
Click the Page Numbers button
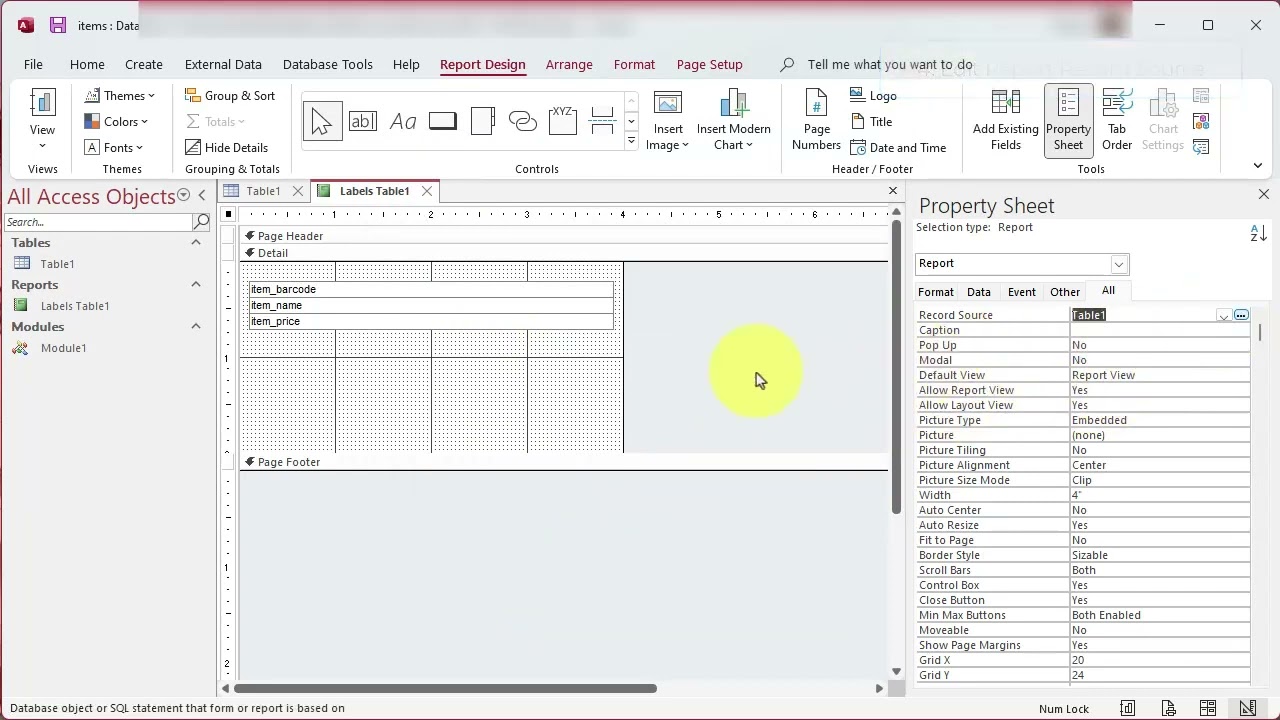click(x=816, y=120)
